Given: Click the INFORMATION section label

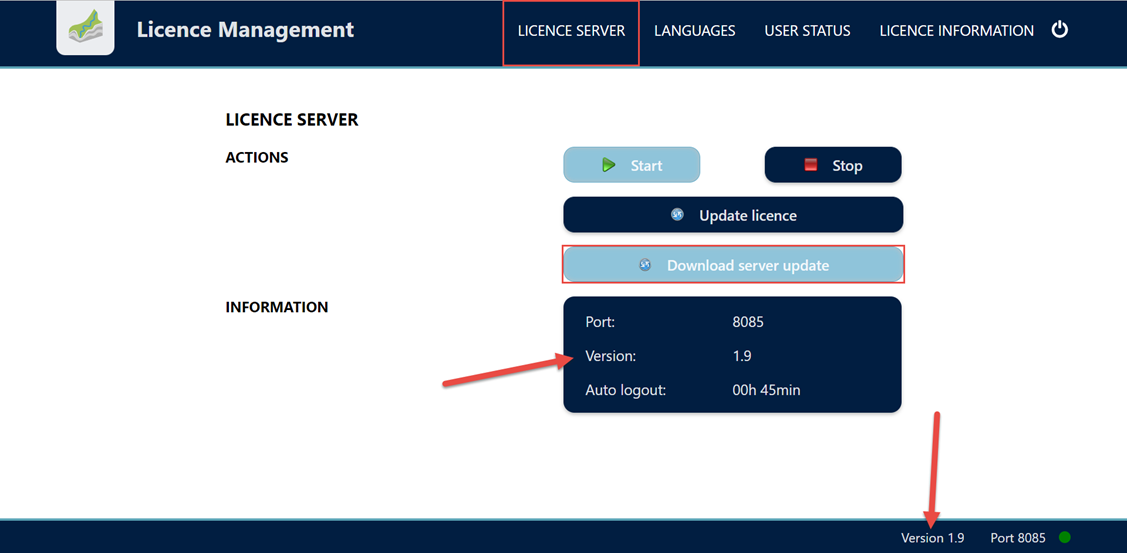Looking at the screenshot, I should point(277,307).
